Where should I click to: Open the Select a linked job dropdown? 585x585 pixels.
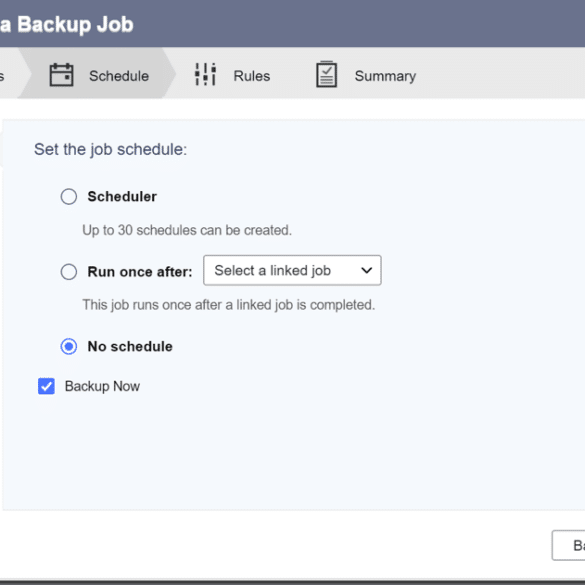coord(292,270)
